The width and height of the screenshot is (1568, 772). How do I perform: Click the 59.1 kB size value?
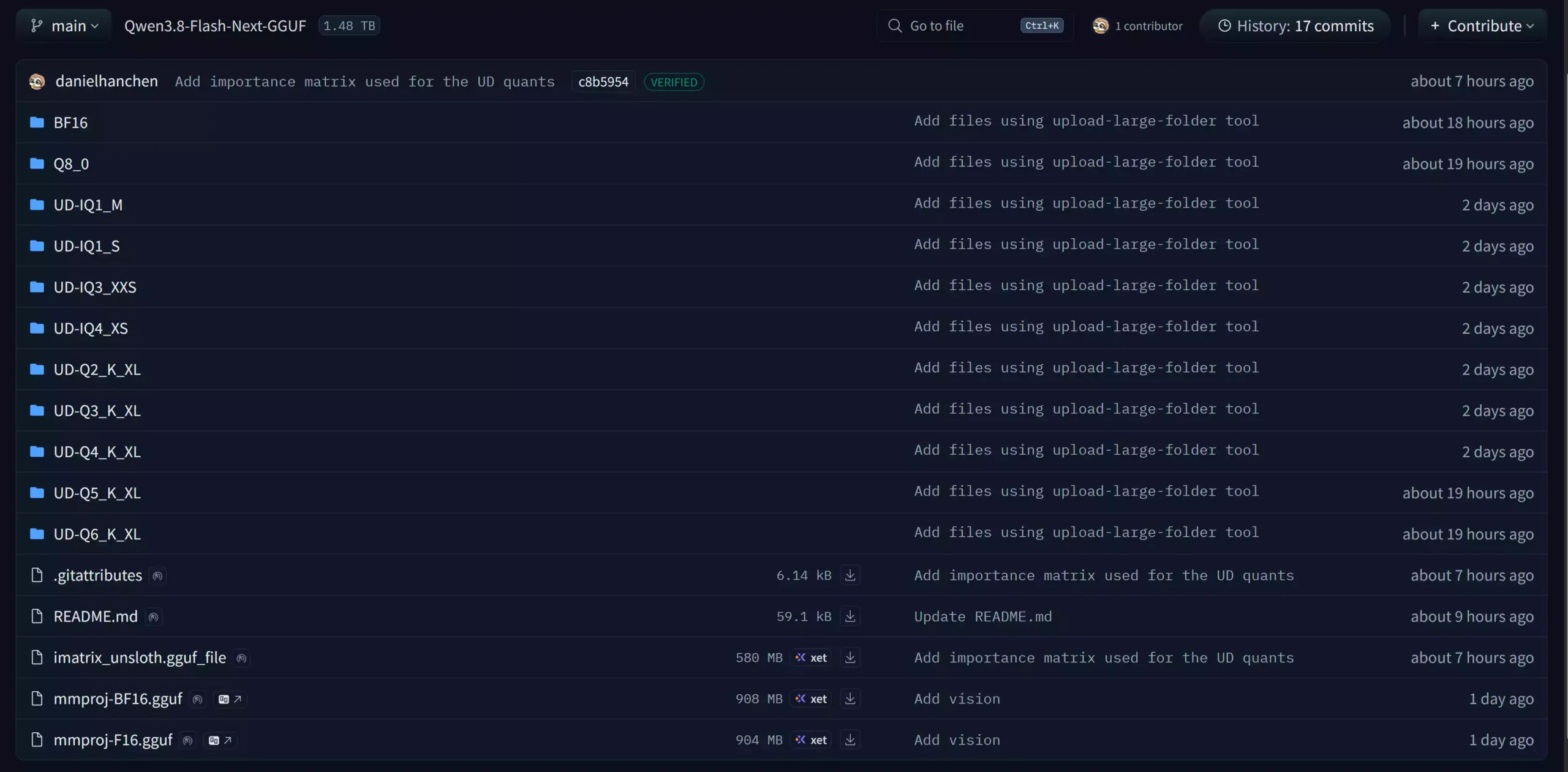[x=804, y=616]
